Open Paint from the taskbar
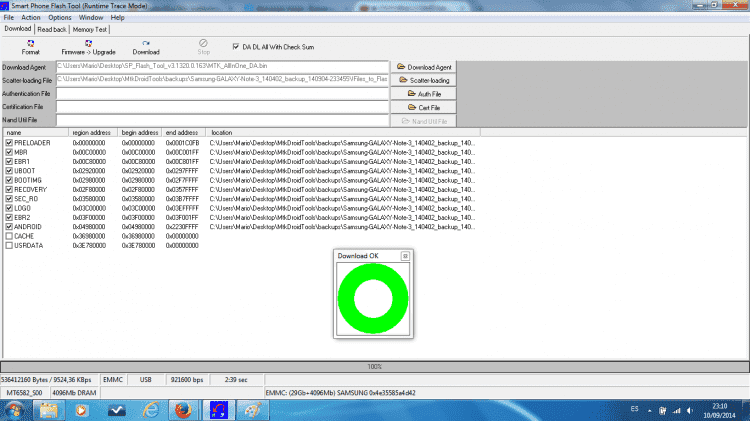The height and width of the screenshot is (421, 750). [x=253, y=410]
